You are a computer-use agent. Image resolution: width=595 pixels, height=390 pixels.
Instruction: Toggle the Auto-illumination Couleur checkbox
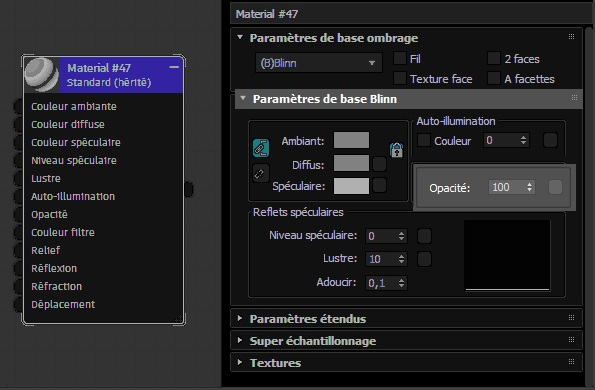[x=423, y=140]
